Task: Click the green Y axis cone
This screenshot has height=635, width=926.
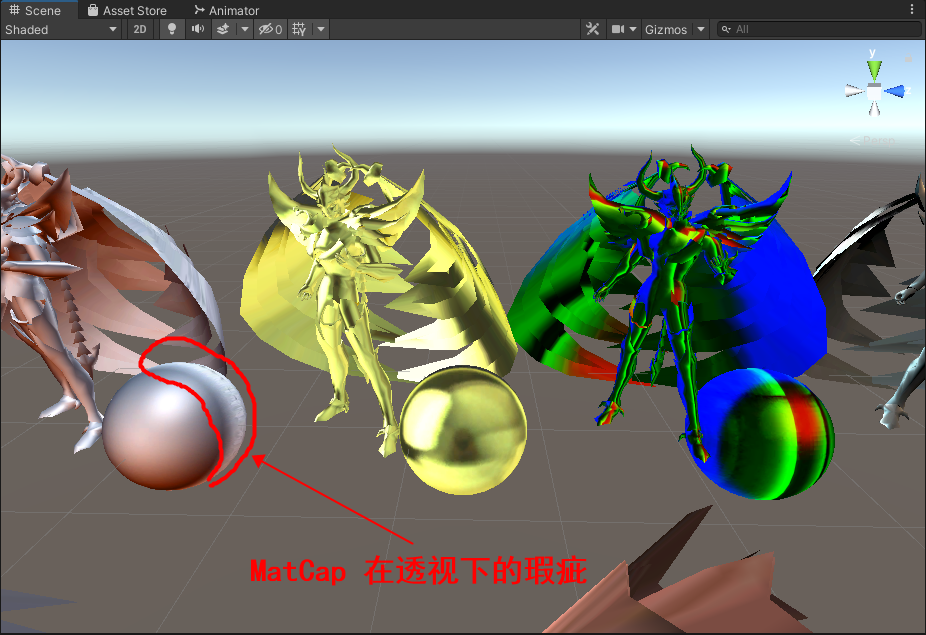Action: [874, 70]
